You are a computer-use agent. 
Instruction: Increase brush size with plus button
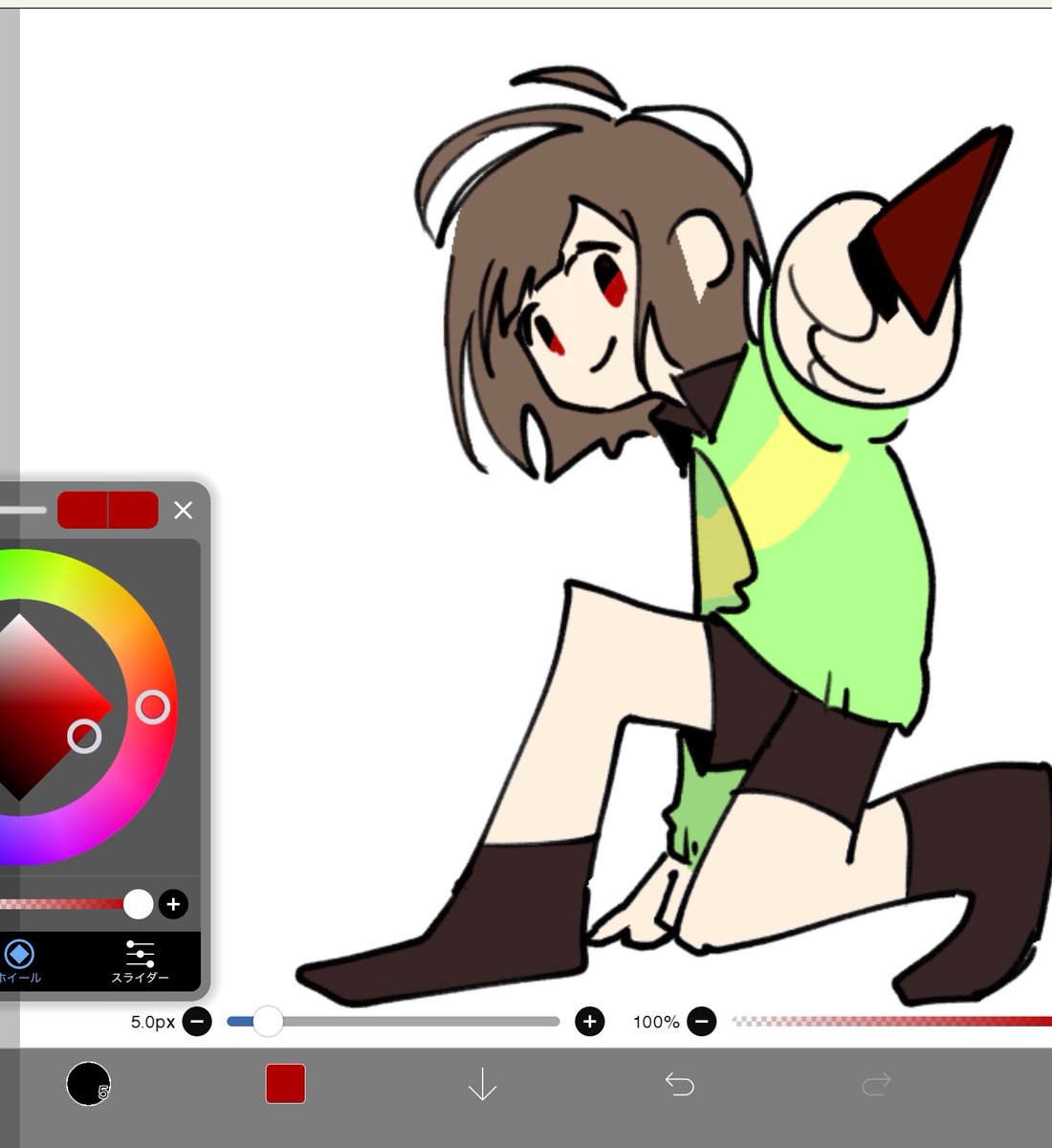pyautogui.click(x=590, y=1022)
